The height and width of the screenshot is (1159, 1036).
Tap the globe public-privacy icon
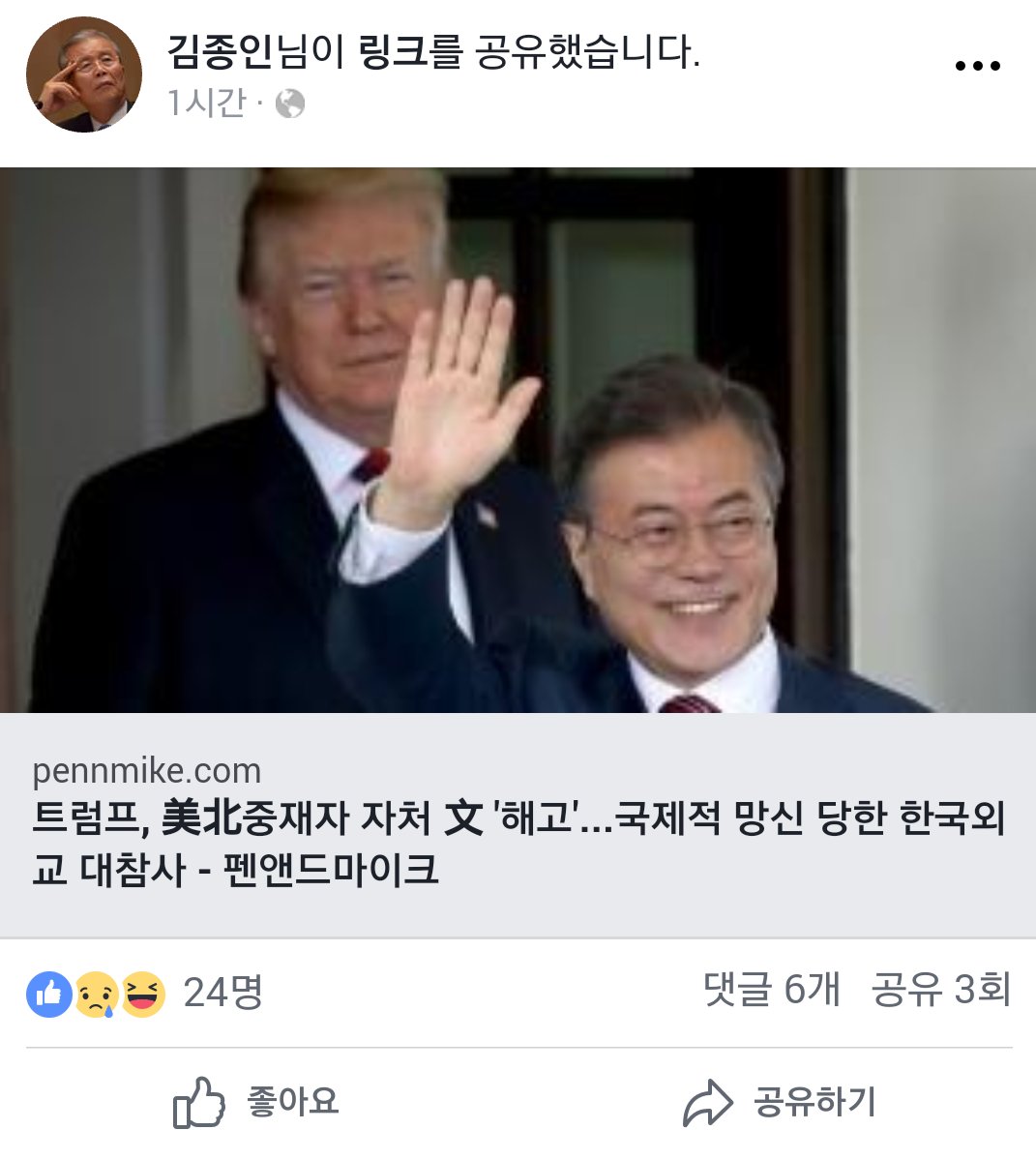pyautogui.click(x=290, y=104)
